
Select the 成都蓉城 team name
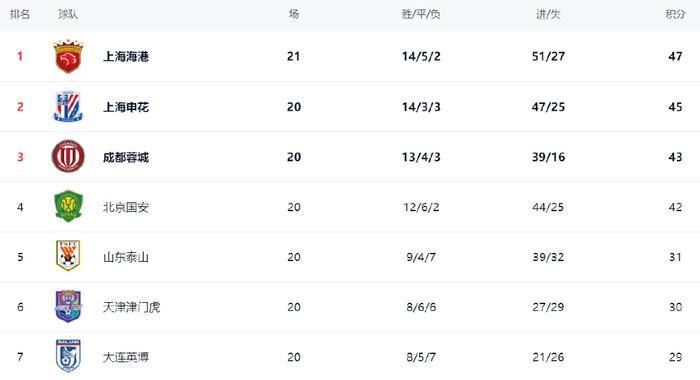(126, 157)
